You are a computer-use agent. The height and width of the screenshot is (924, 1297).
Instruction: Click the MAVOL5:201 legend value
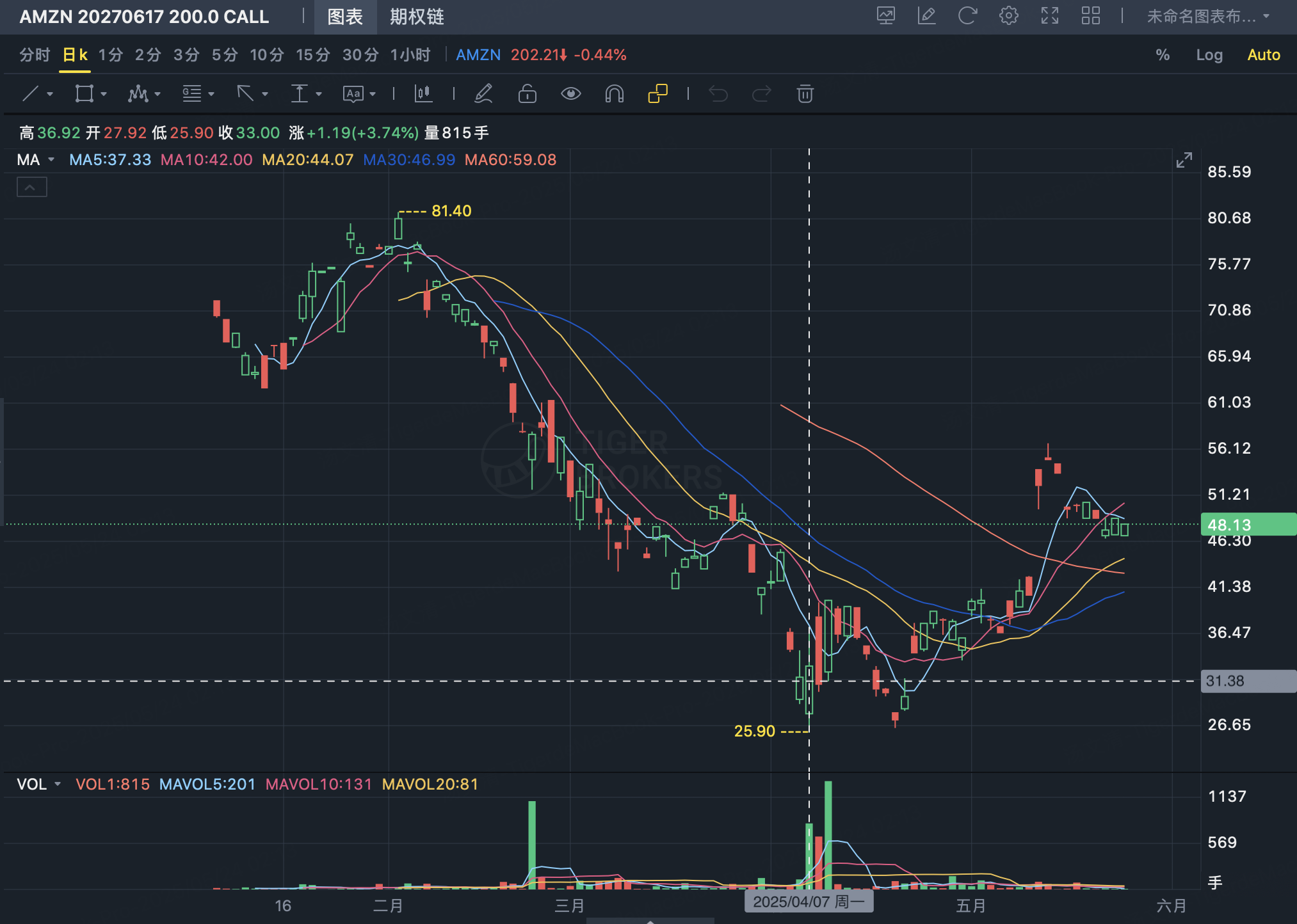tap(207, 785)
